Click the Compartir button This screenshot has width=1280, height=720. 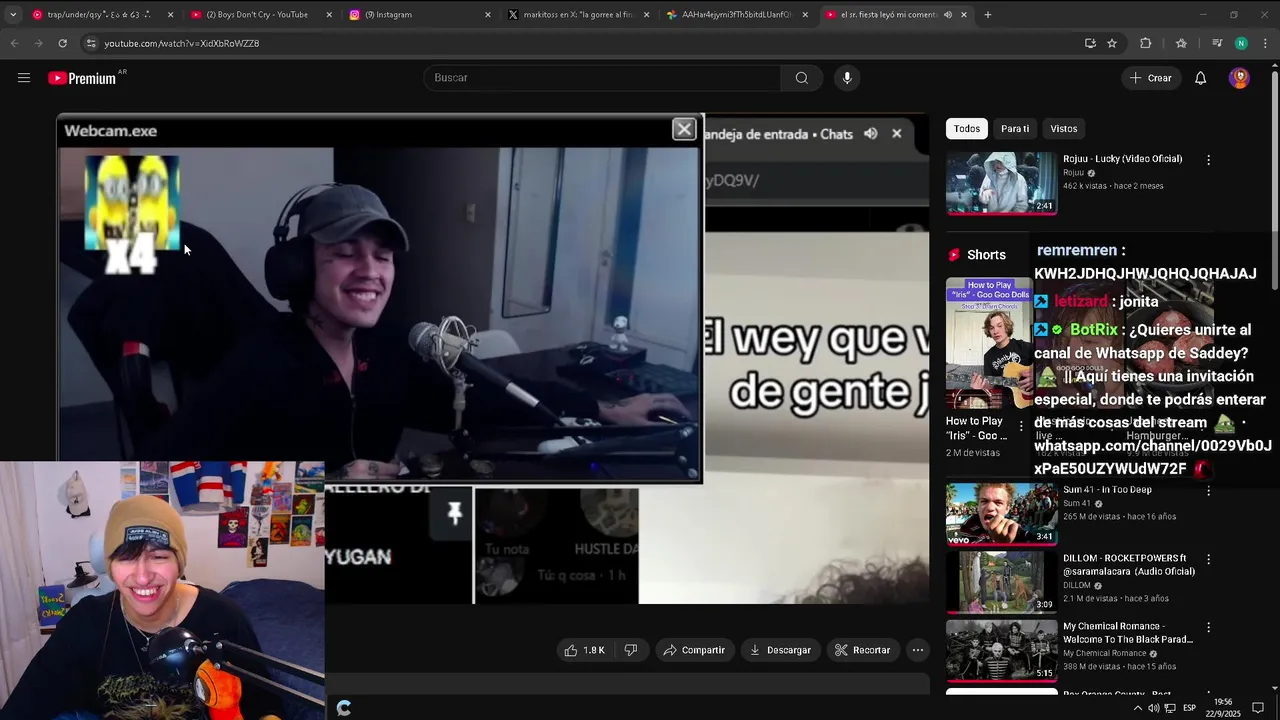694,650
